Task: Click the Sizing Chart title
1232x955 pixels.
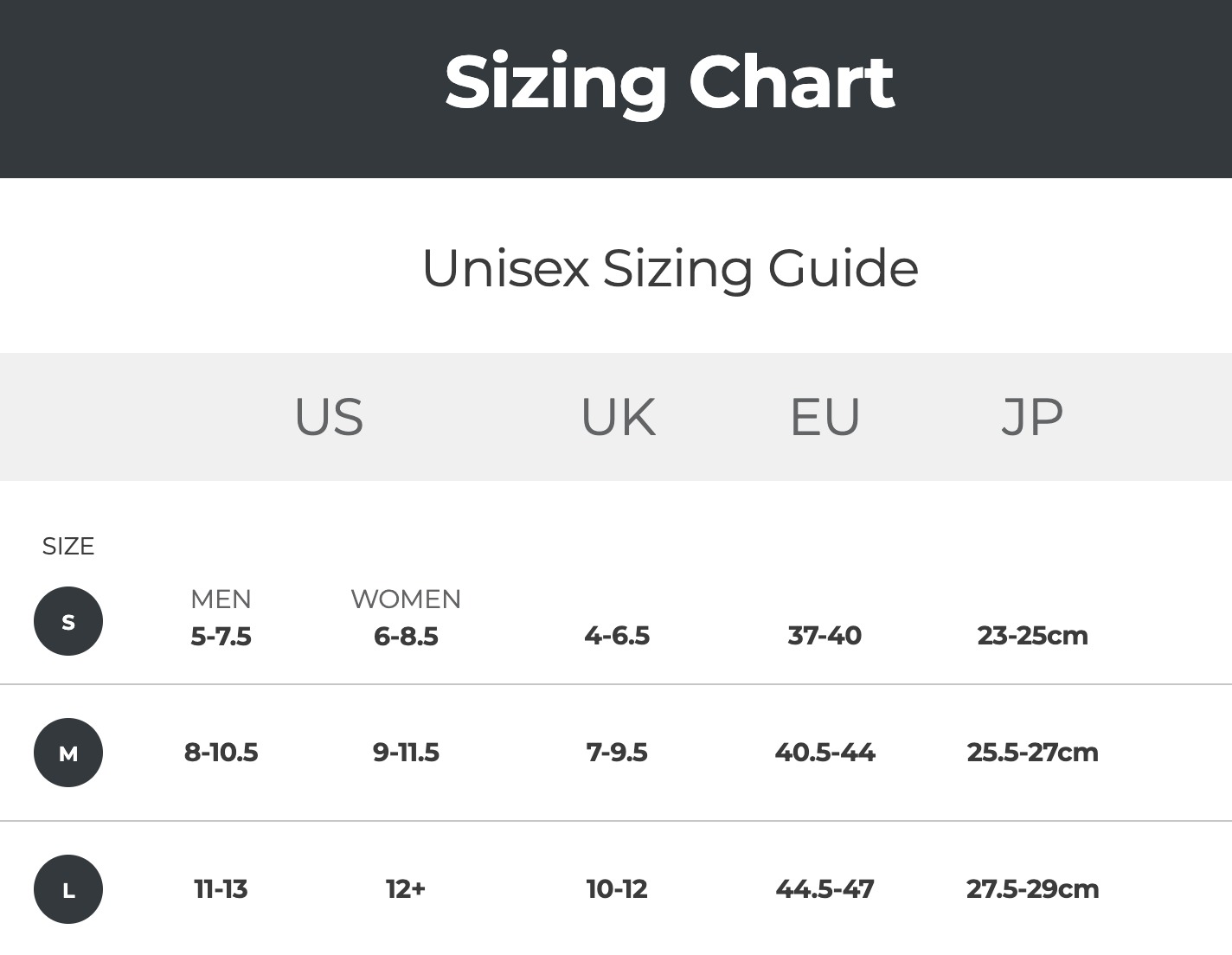Action: pos(669,83)
